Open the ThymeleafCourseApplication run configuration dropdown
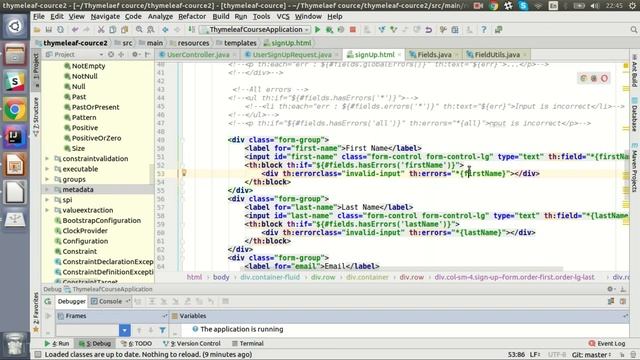This screenshot has width=640, height=360. 255,30
